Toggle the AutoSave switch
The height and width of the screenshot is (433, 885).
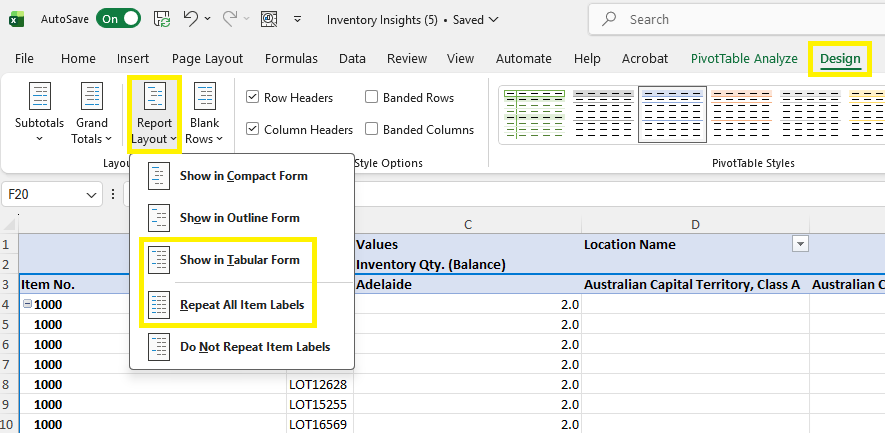coord(120,19)
